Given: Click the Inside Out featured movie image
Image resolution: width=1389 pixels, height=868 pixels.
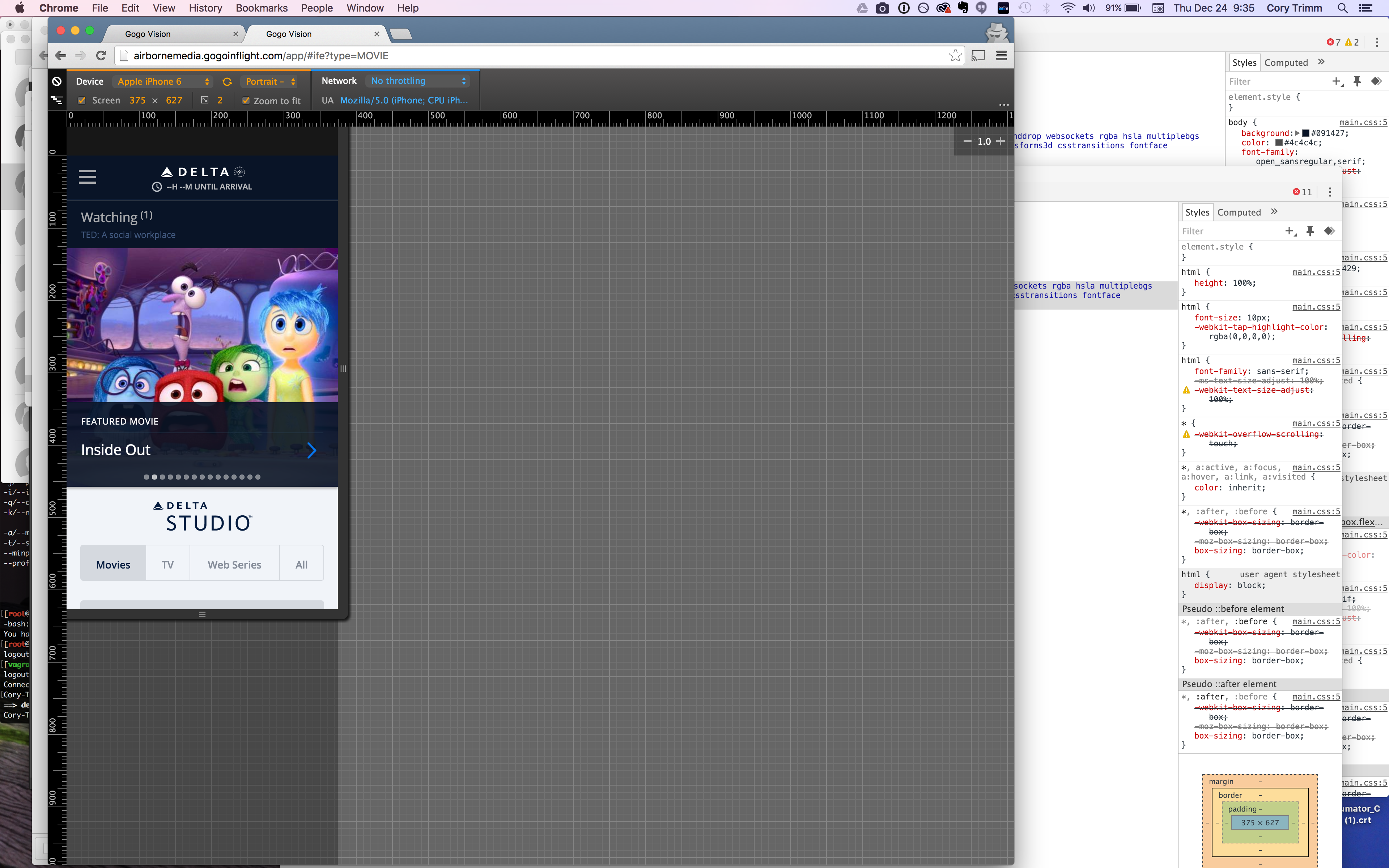Looking at the screenshot, I should point(202,325).
